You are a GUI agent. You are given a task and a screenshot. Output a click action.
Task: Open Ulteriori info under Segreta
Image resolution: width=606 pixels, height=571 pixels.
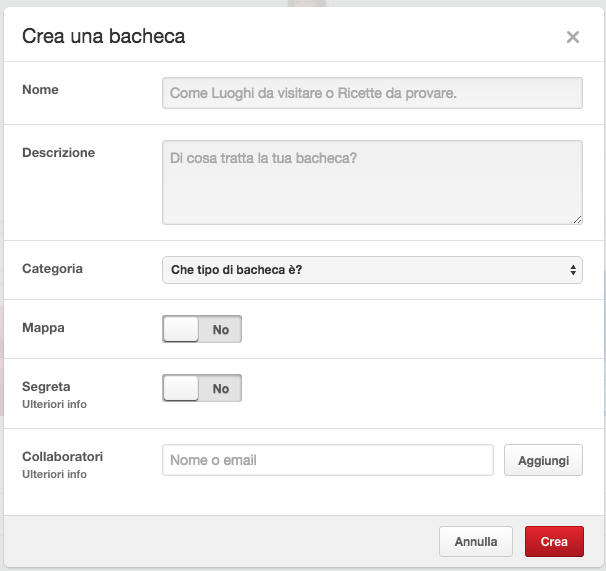coord(54,404)
